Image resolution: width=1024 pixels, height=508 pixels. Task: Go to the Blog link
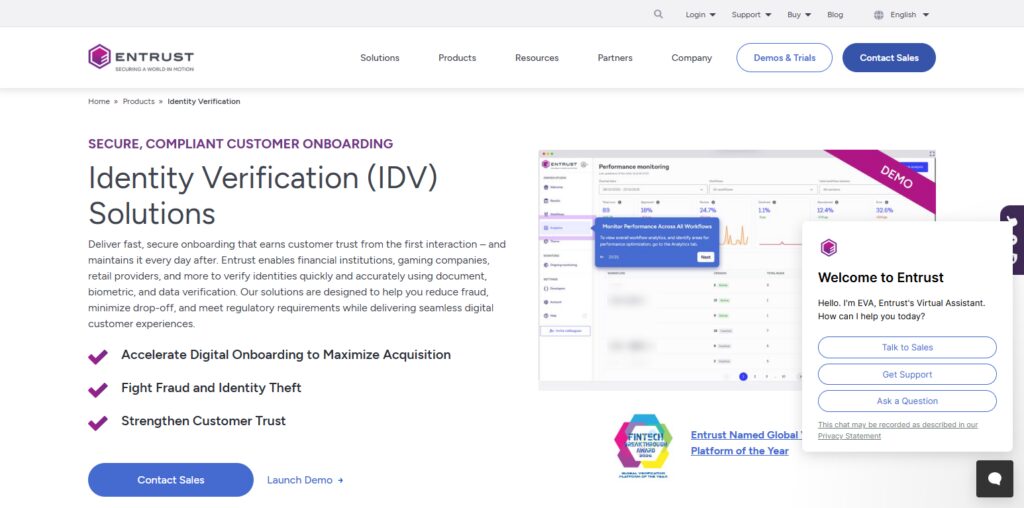pyautogui.click(x=835, y=14)
